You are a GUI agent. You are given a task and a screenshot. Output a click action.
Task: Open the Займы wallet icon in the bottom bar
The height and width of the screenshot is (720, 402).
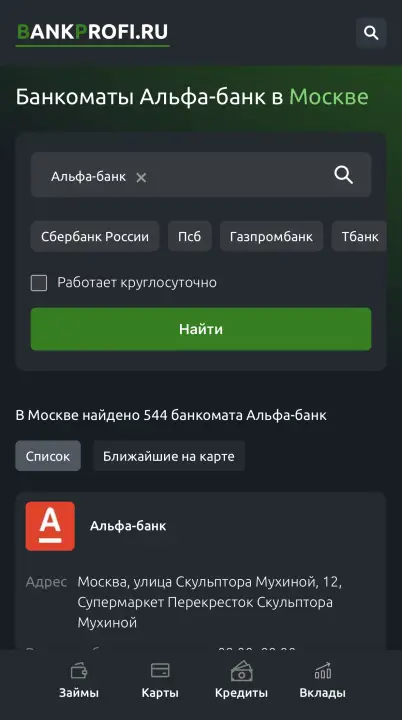click(79, 671)
